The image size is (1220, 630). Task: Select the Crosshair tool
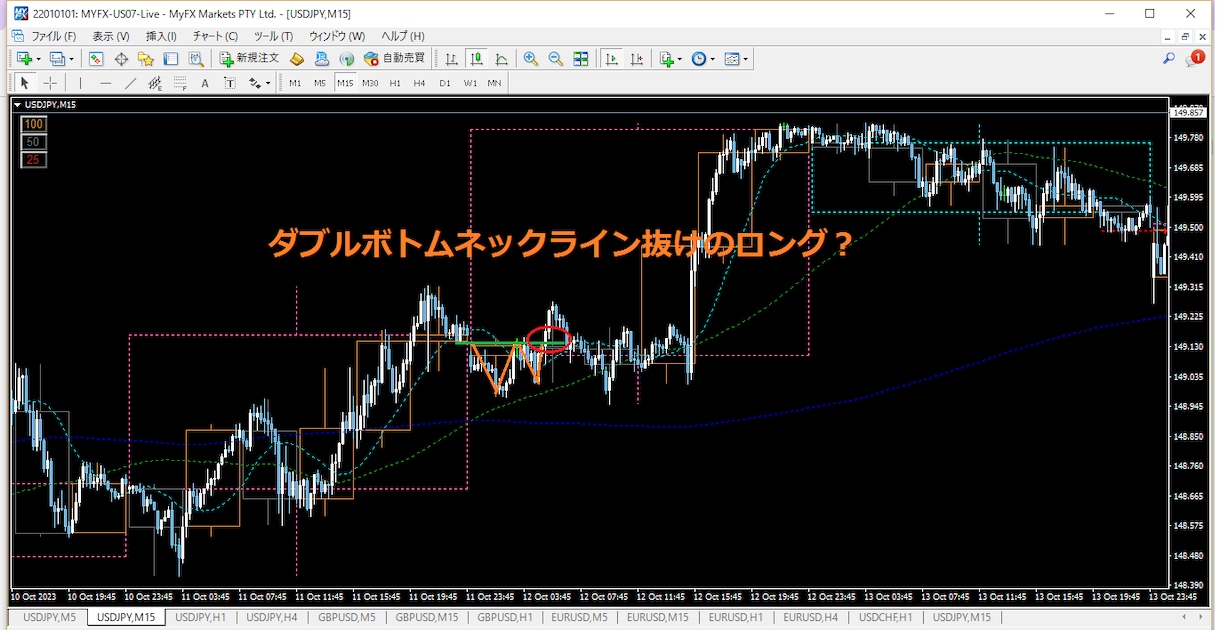pos(50,83)
